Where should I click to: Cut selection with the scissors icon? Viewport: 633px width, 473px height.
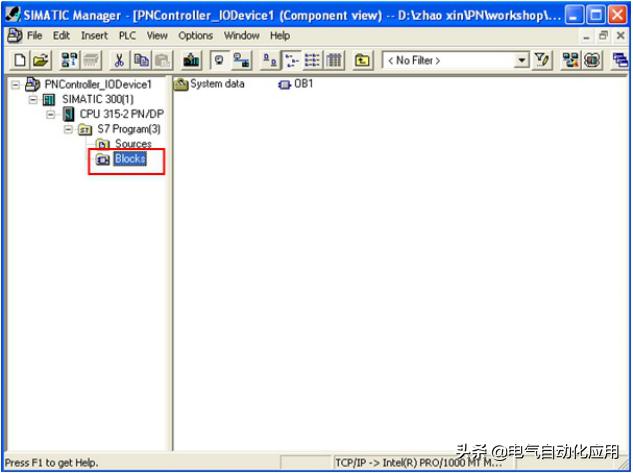[119, 61]
